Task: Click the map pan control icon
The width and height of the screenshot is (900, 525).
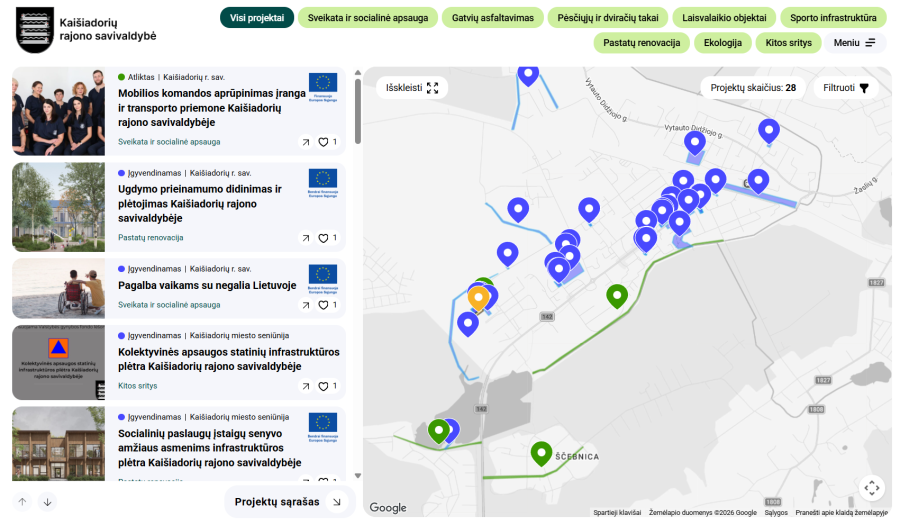Action: pyautogui.click(x=872, y=488)
